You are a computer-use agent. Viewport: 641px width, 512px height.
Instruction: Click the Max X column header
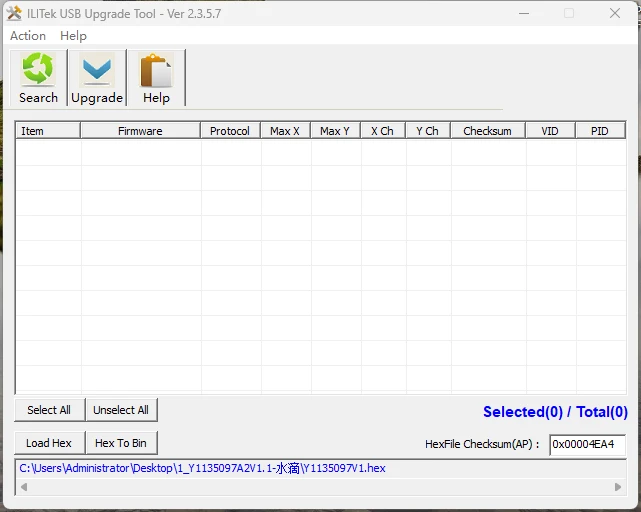[285, 131]
